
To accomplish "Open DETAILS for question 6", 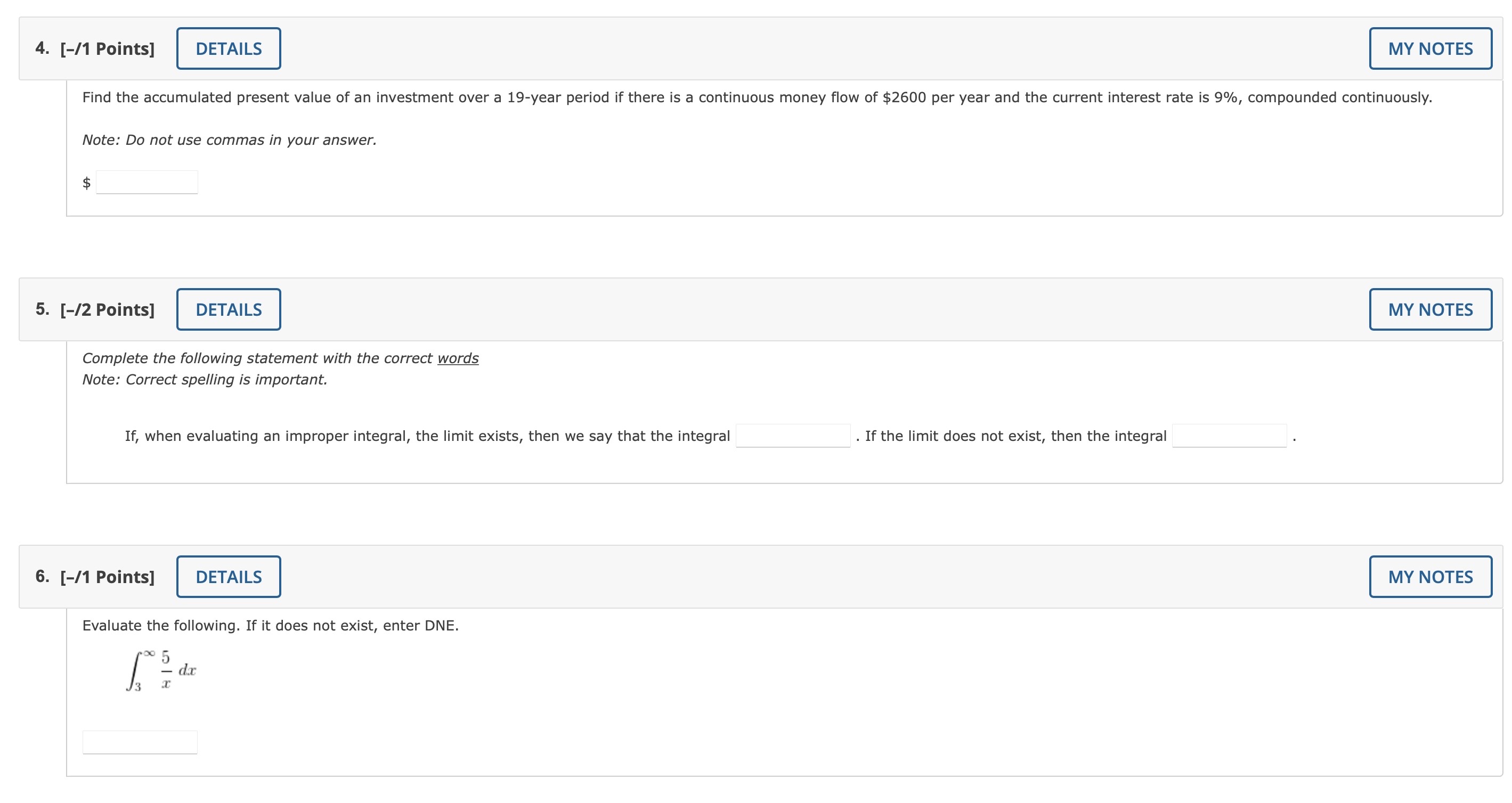I will pyautogui.click(x=229, y=576).
